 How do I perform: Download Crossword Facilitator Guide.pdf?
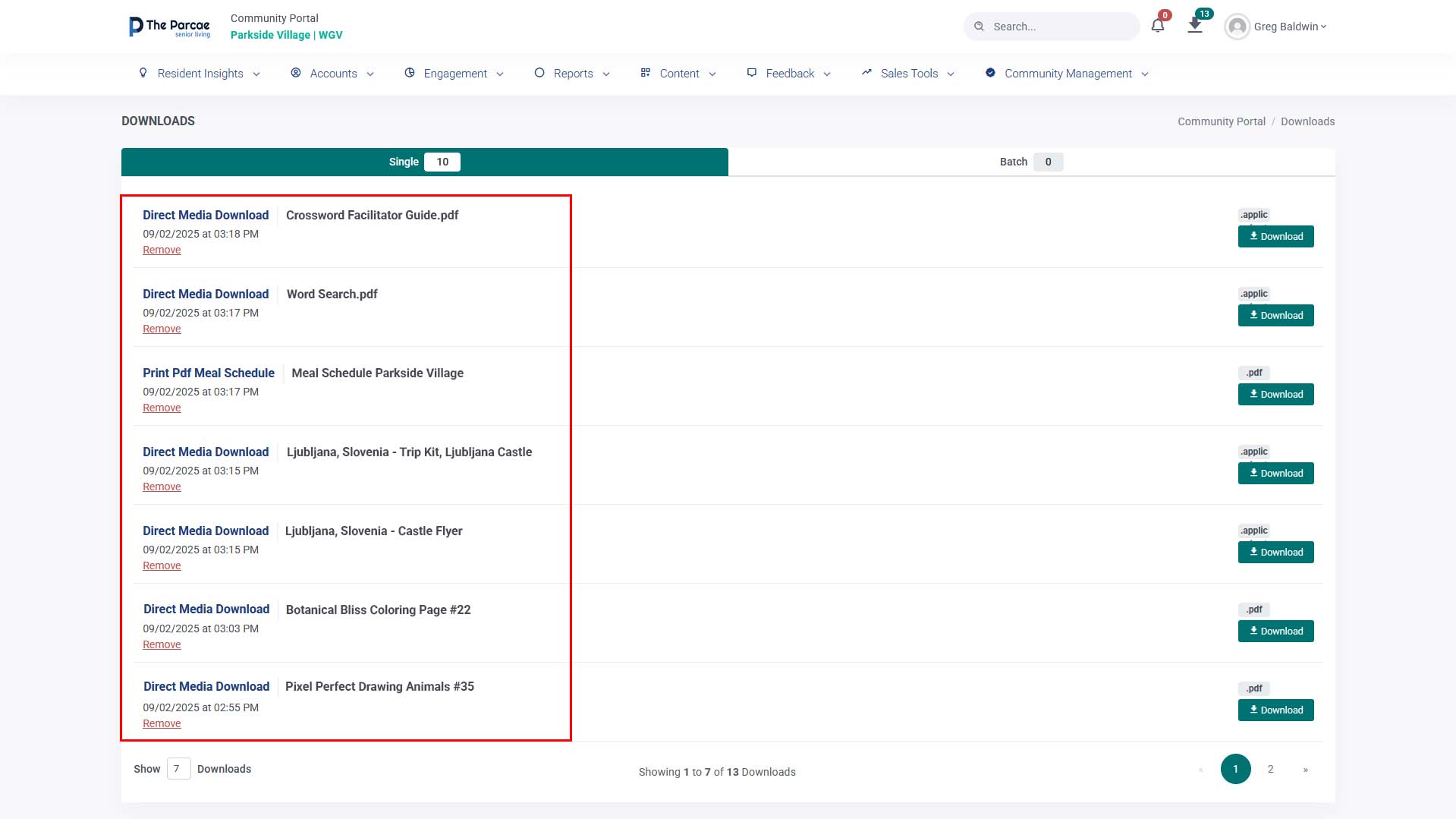click(x=1275, y=237)
